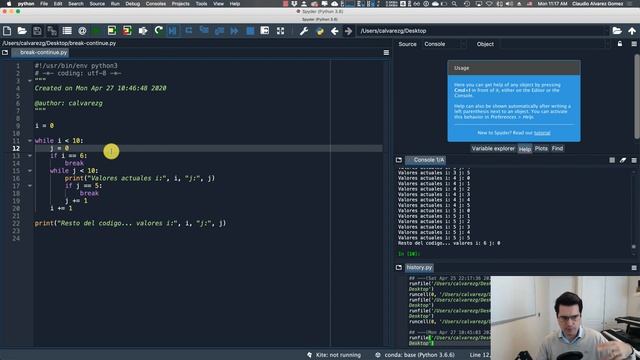This screenshot has height=360, width=640.
Task: Open Spotlight search in the menu bar
Action: [454, 4]
